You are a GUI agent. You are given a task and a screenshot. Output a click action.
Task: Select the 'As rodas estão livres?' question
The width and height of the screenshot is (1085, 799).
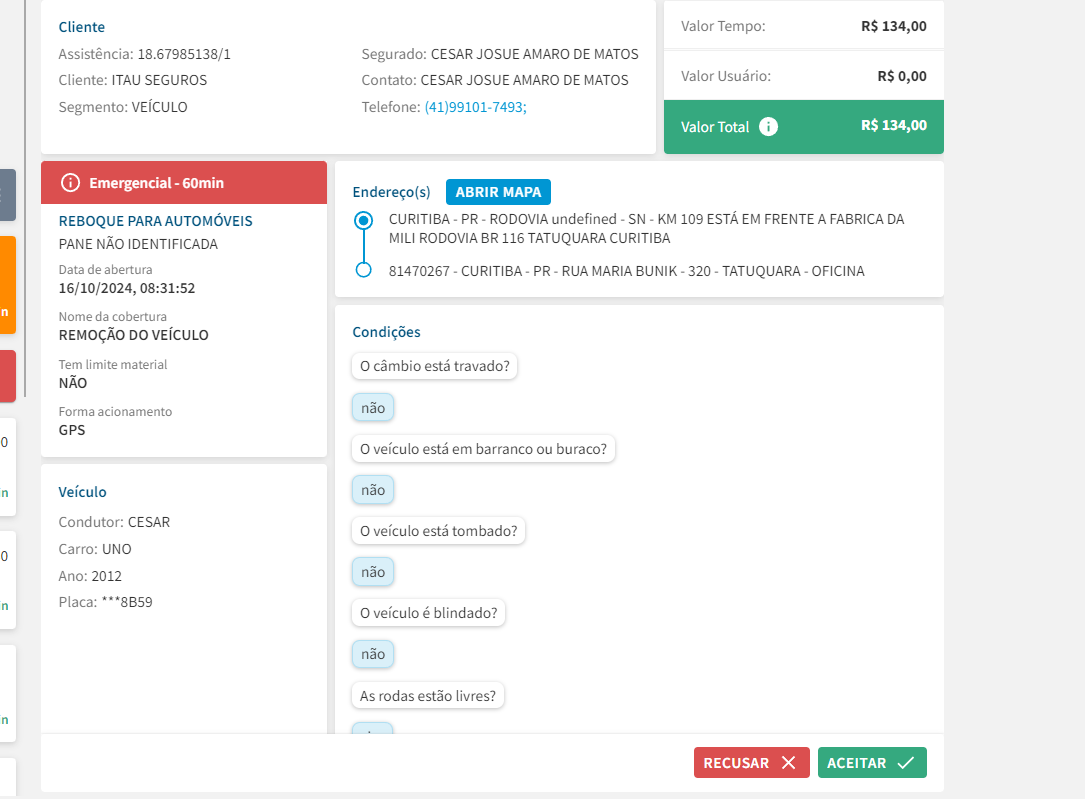click(428, 695)
